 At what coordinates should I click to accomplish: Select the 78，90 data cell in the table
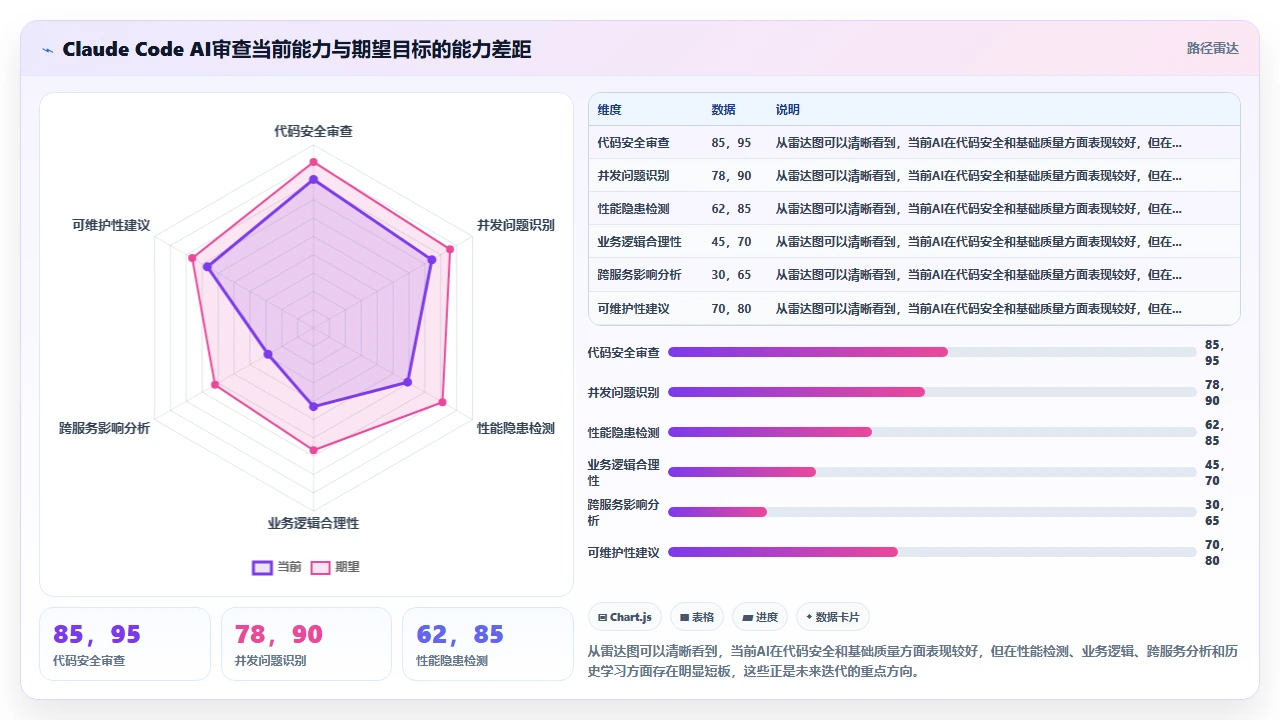pos(731,176)
